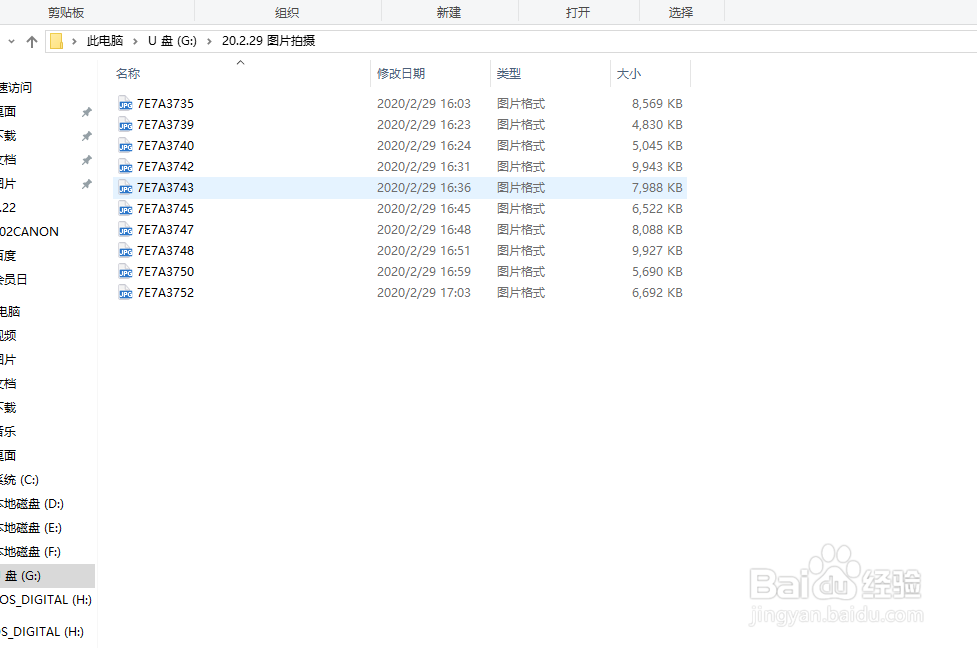The image size is (977, 648).
Task: Open 02CANON folder in sidebar
Action: point(29,232)
